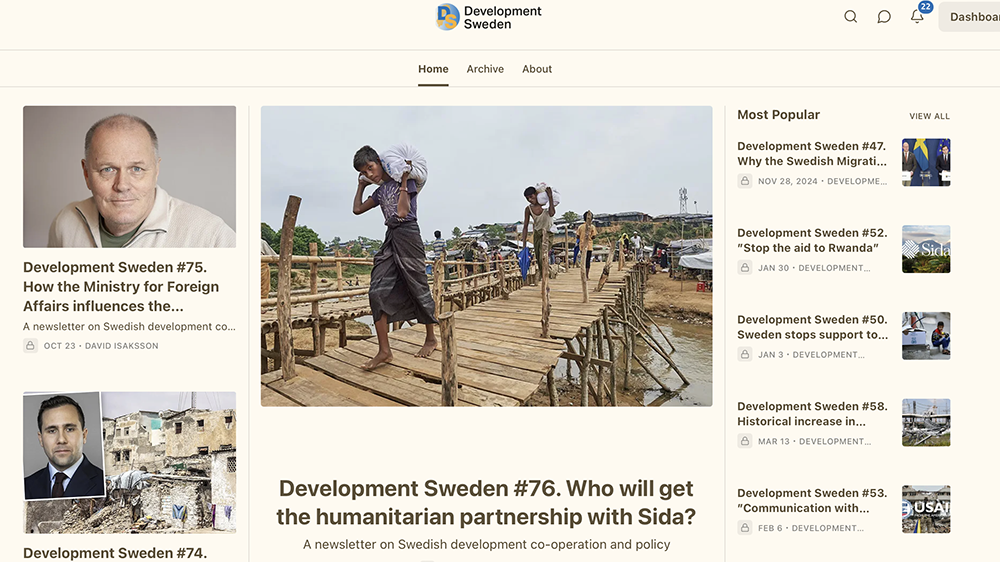
Task: Open article Development Sweden #75 title
Action: pos(121,287)
